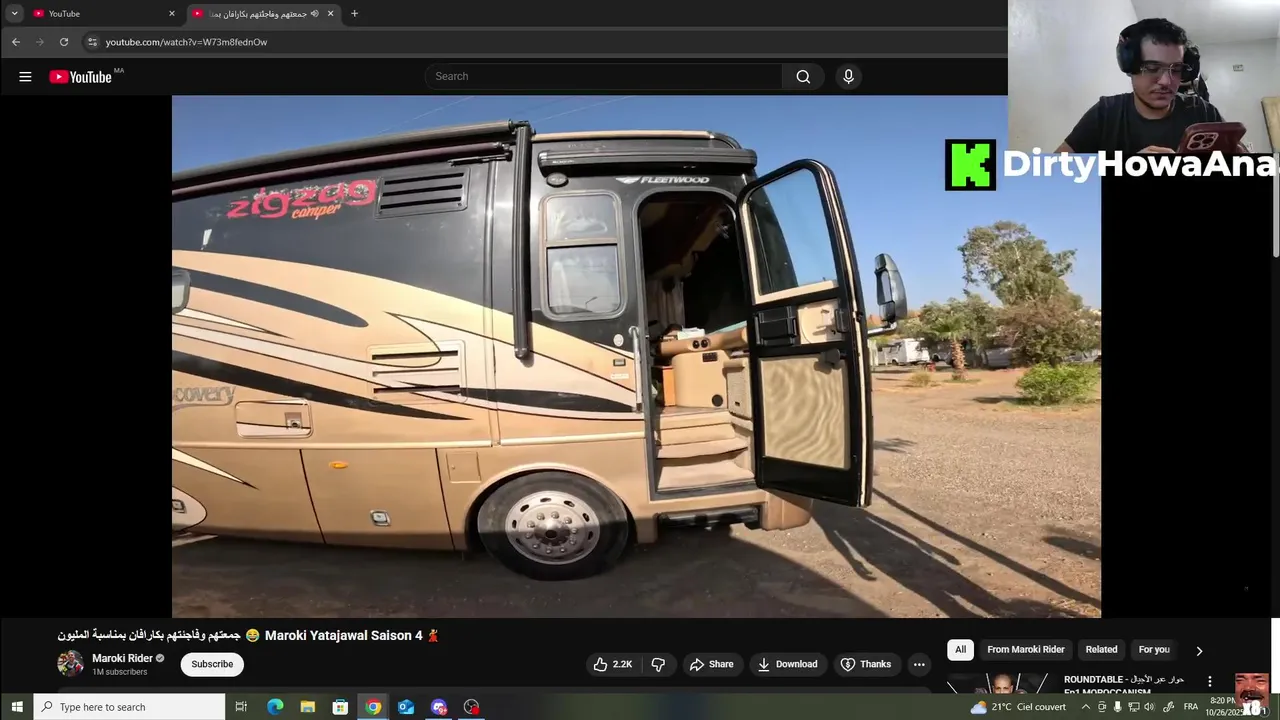The width and height of the screenshot is (1280, 720).
Task: Launch Microsoft Edge from taskbar
Action: point(275,707)
